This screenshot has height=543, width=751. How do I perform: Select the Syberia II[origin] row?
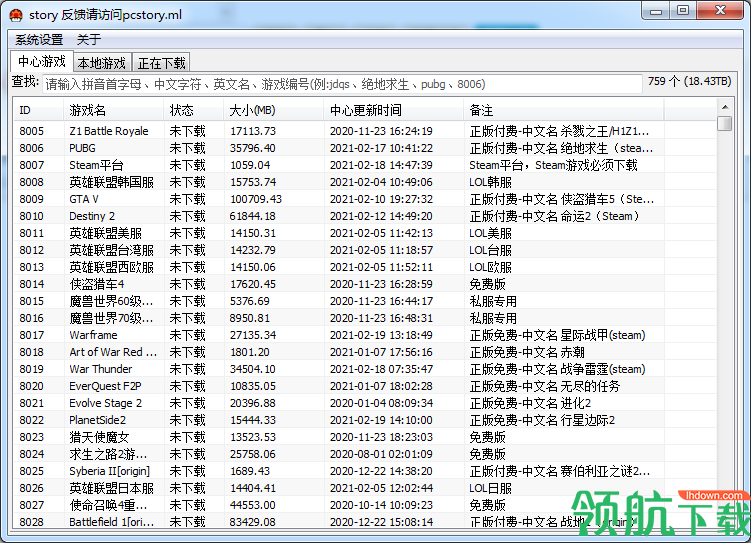pos(365,471)
